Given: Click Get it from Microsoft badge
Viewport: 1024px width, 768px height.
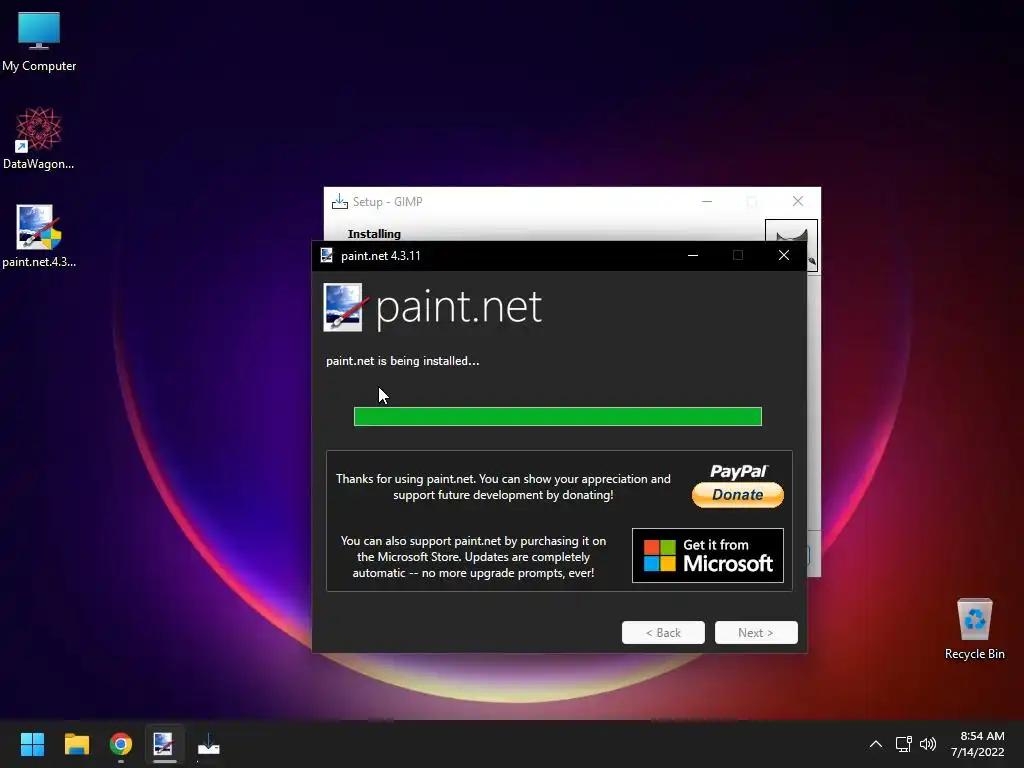Looking at the screenshot, I should pos(707,555).
